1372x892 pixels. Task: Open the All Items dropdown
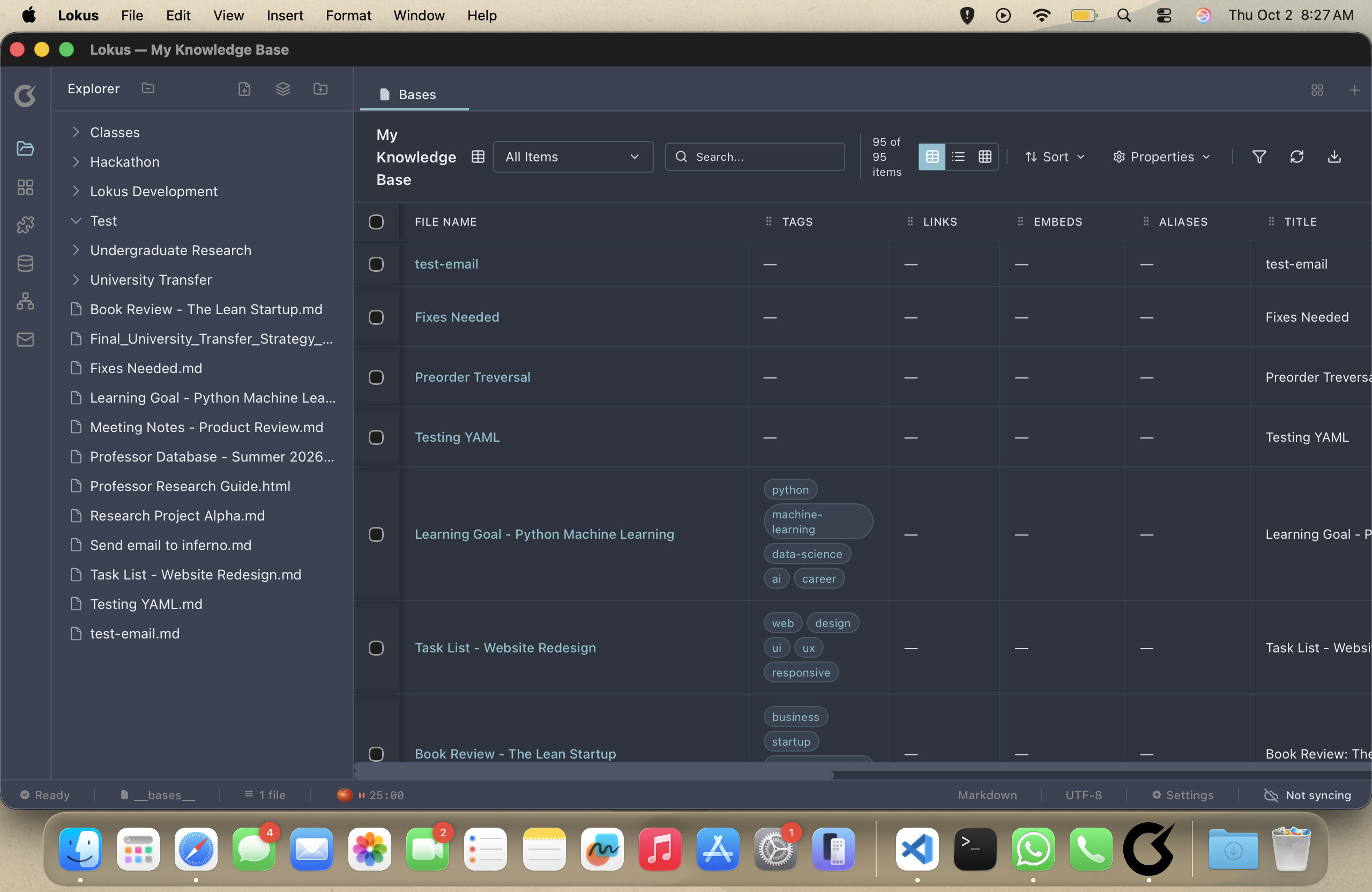572,157
